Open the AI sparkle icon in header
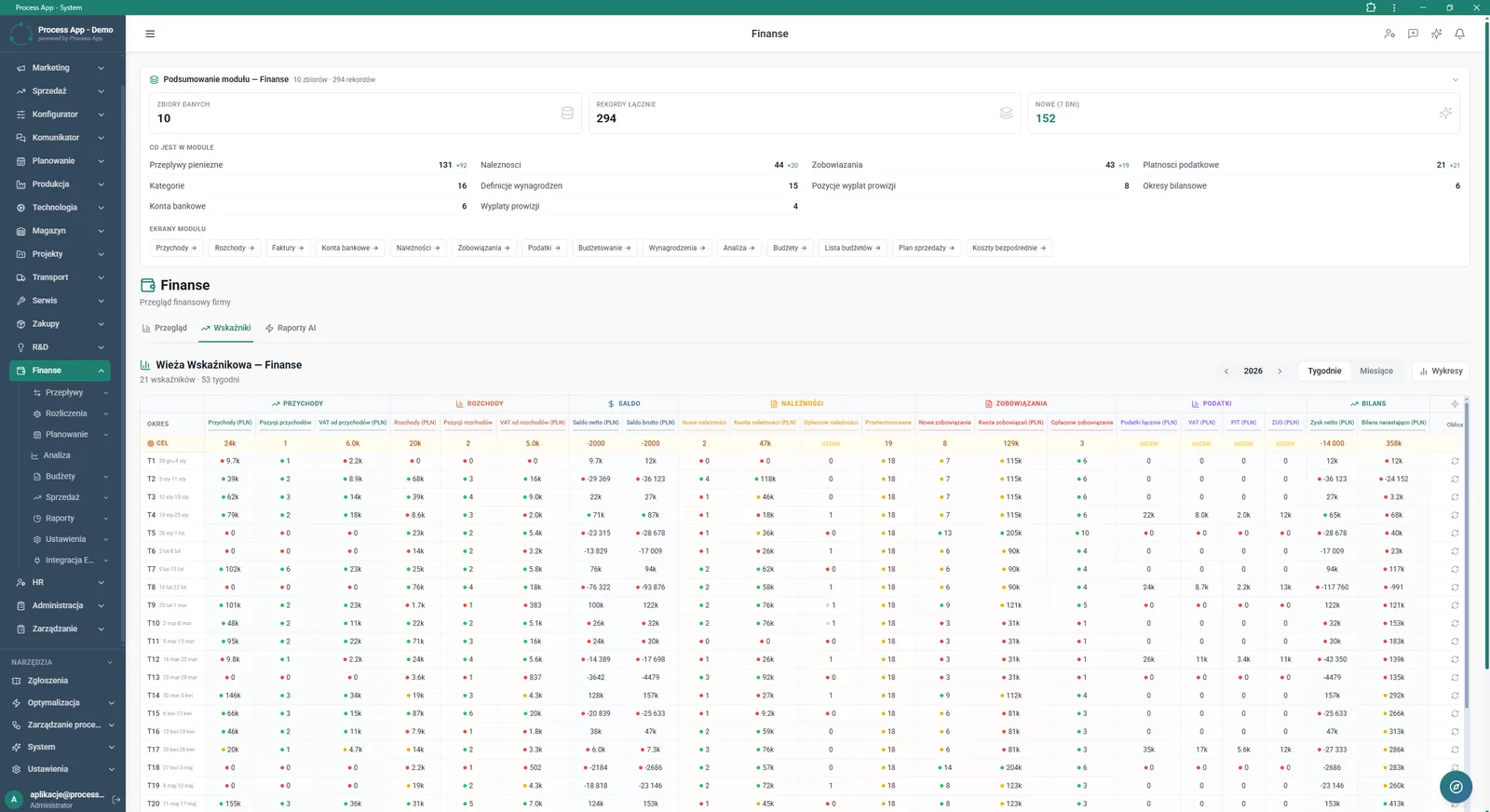Image resolution: width=1490 pixels, height=812 pixels. (1437, 34)
